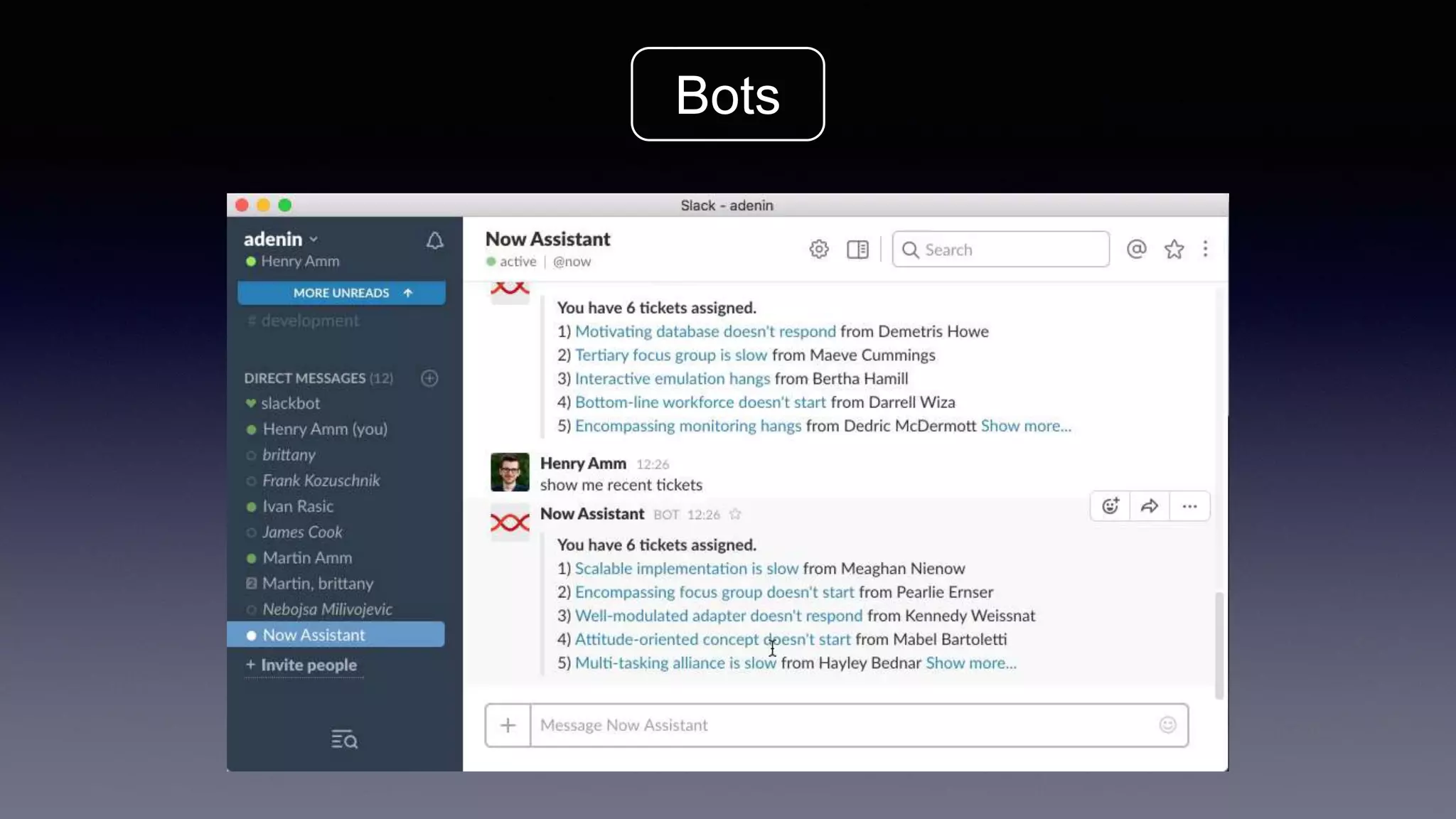Click Now Assistant conversation title
The image size is (1456, 819).
point(547,239)
